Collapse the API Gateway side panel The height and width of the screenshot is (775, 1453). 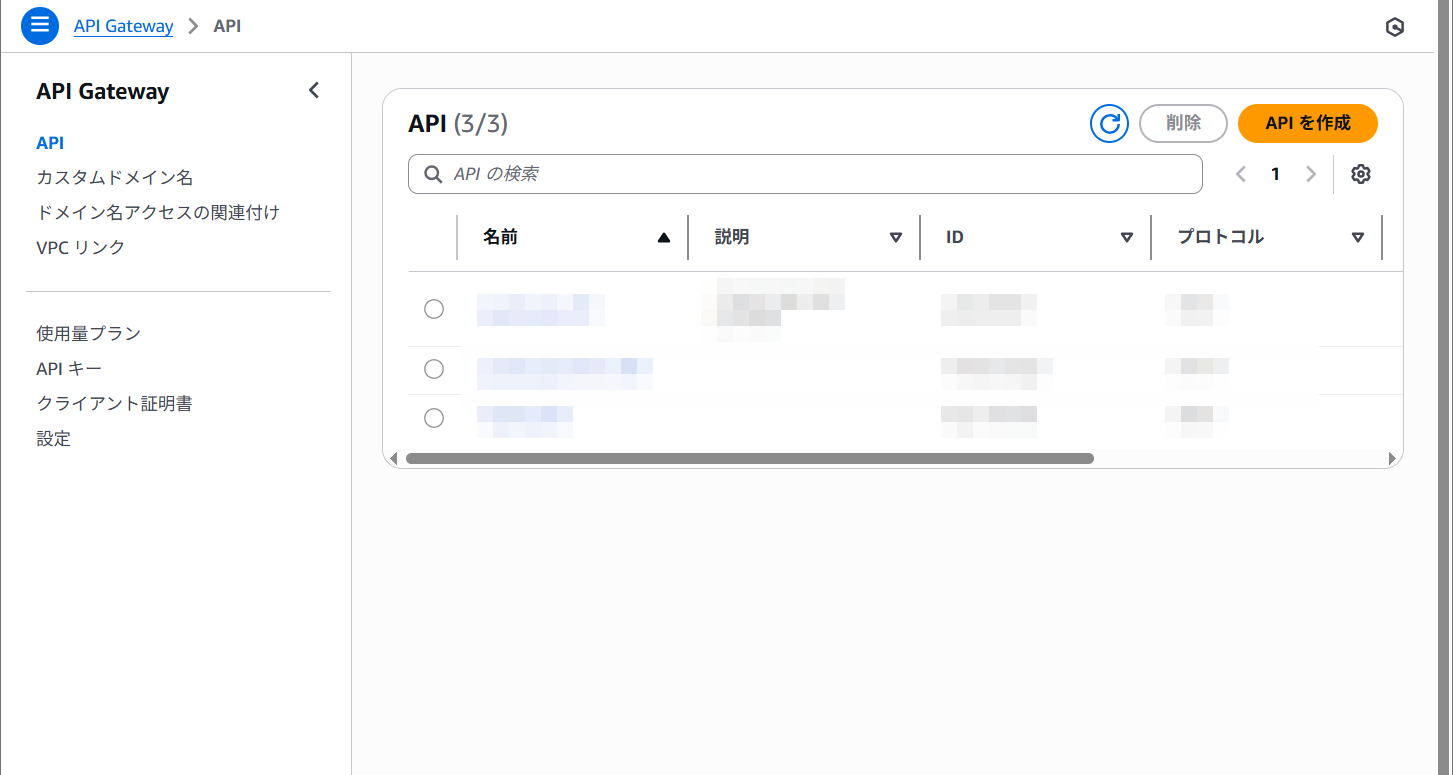tap(314, 91)
